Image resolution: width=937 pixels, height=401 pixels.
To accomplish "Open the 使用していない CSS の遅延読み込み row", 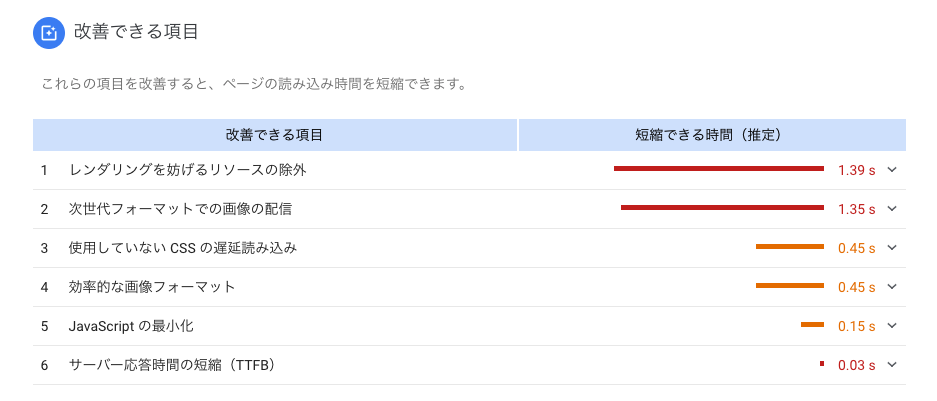I will click(x=469, y=248).
